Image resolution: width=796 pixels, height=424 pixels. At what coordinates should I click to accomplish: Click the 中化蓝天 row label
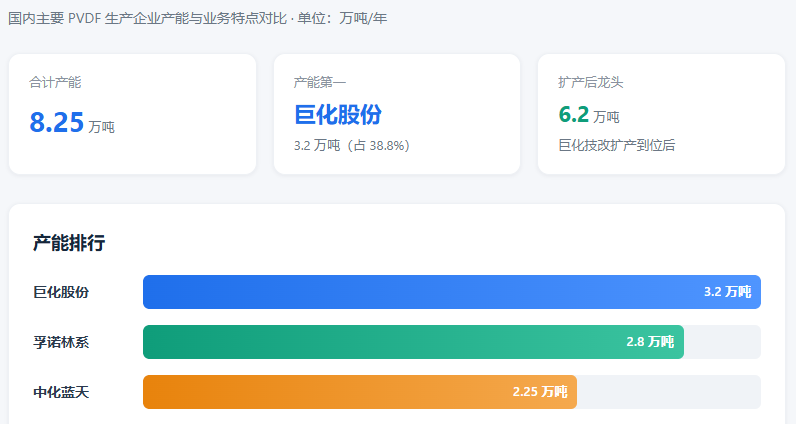(61, 392)
